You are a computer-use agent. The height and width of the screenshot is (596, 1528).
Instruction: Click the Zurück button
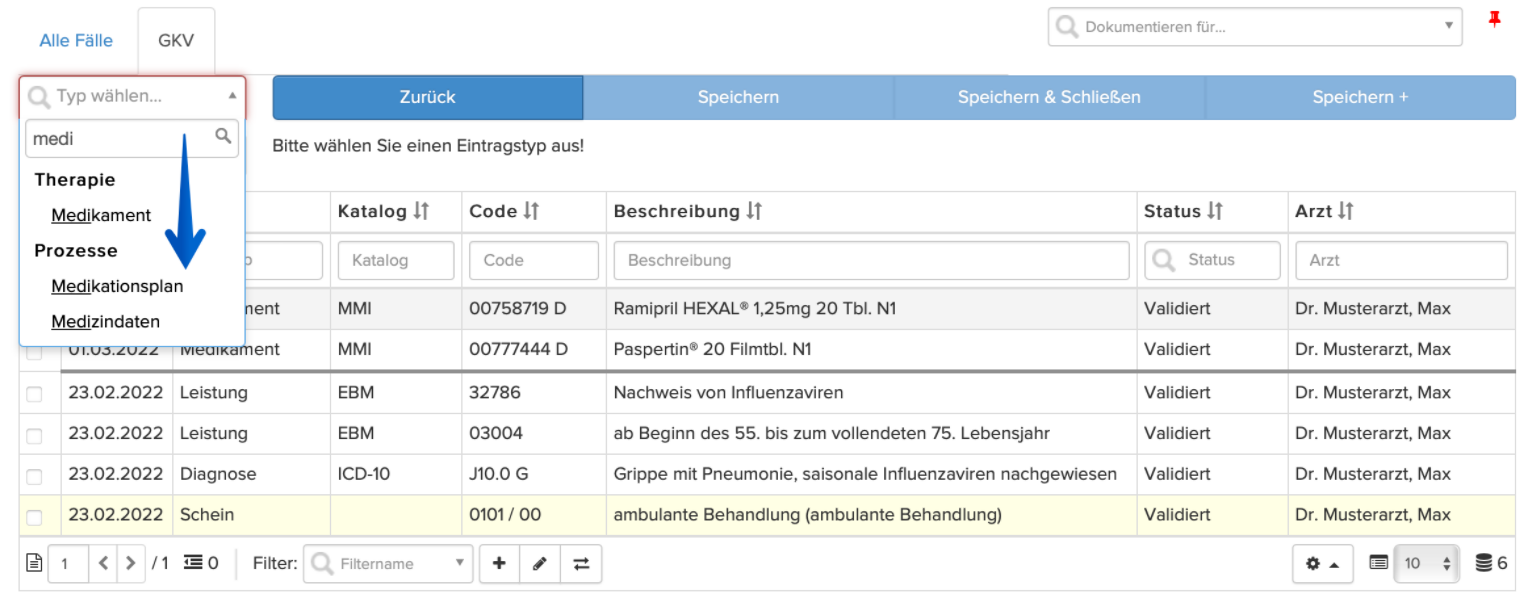428,97
